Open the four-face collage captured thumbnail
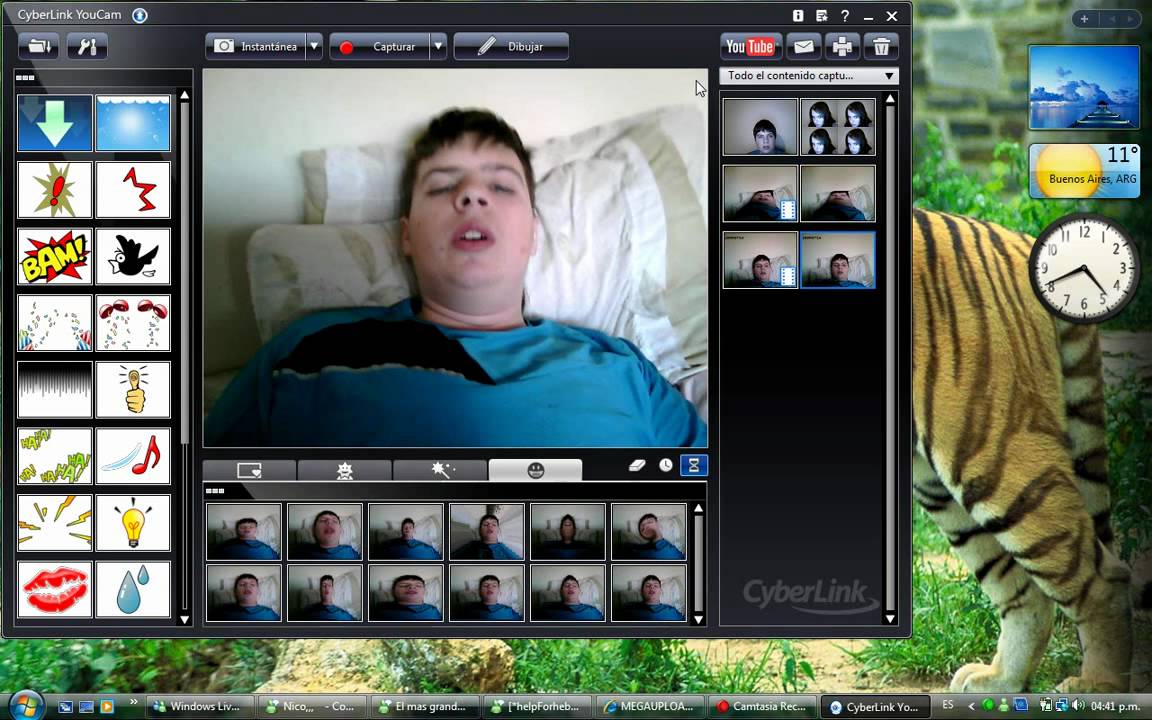 [838, 127]
